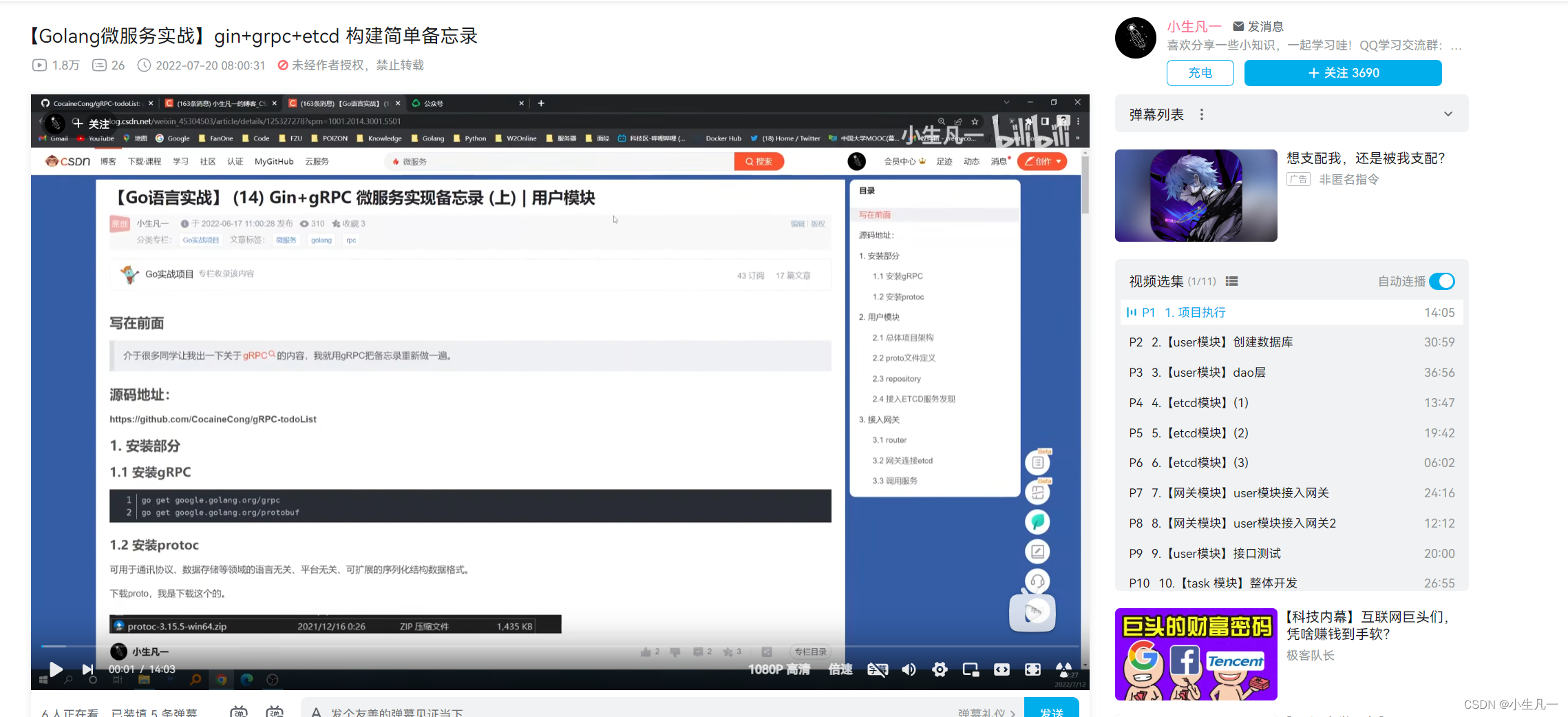
Task: Mute the player volume
Action: tap(909, 669)
